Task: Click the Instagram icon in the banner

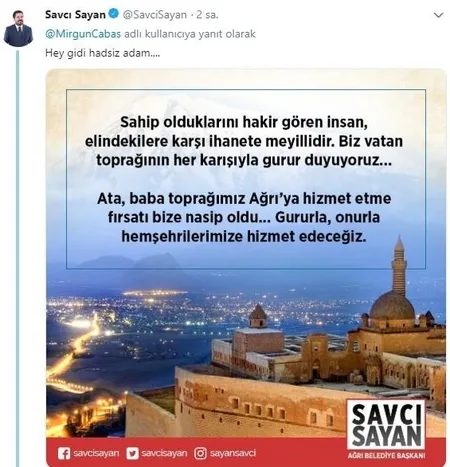Action: tap(200, 454)
